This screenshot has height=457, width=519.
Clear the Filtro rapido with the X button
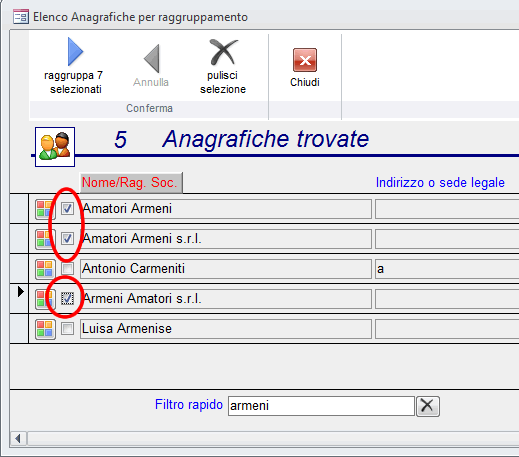428,406
